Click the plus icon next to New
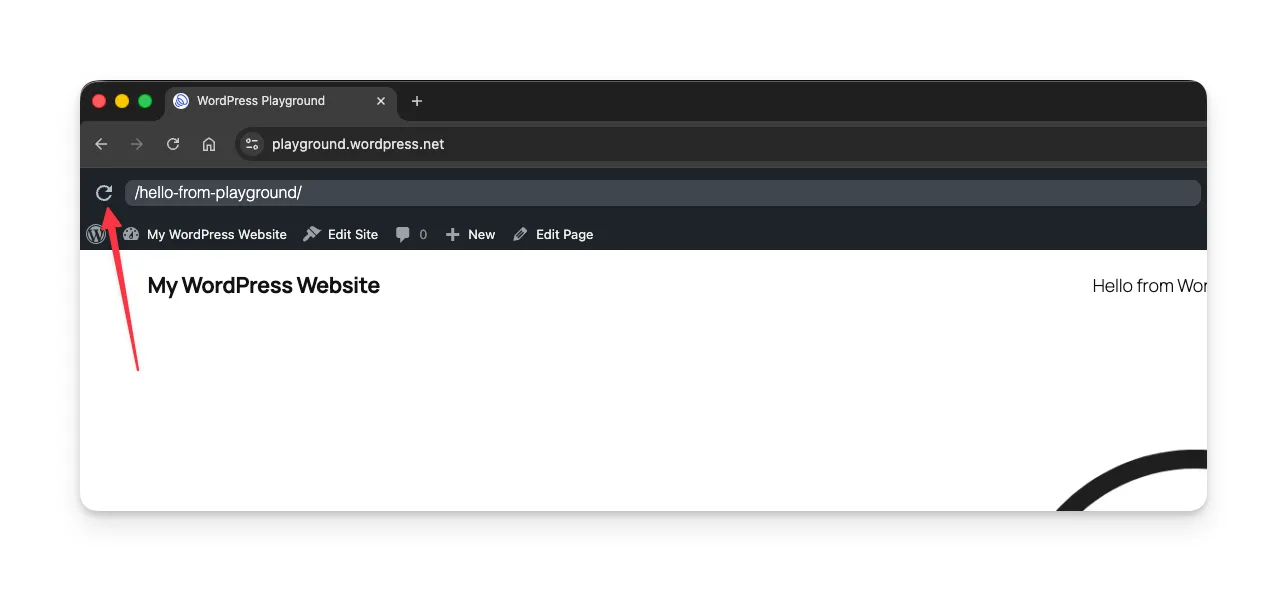The height and width of the screenshot is (591, 1287). click(x=451, y=234)
